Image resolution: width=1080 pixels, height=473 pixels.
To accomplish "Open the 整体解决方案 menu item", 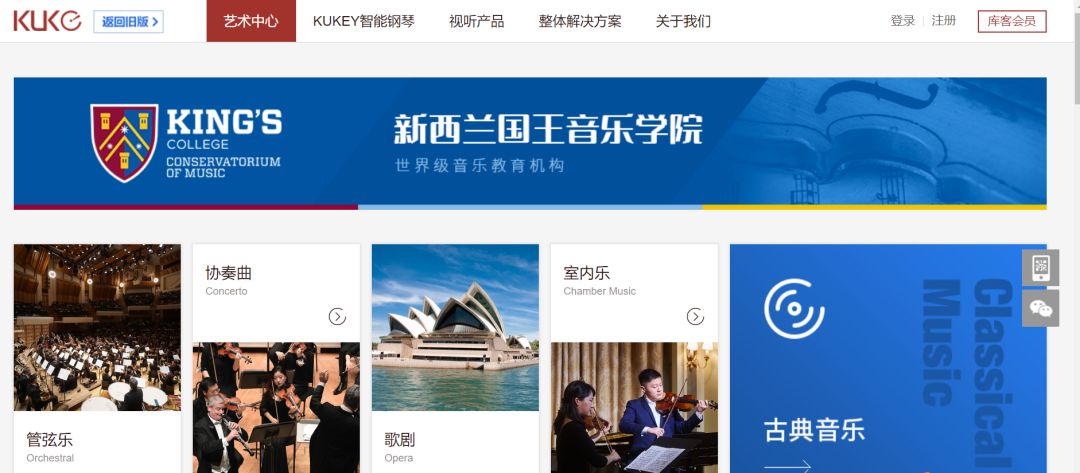I will click(x=580, y=21).
